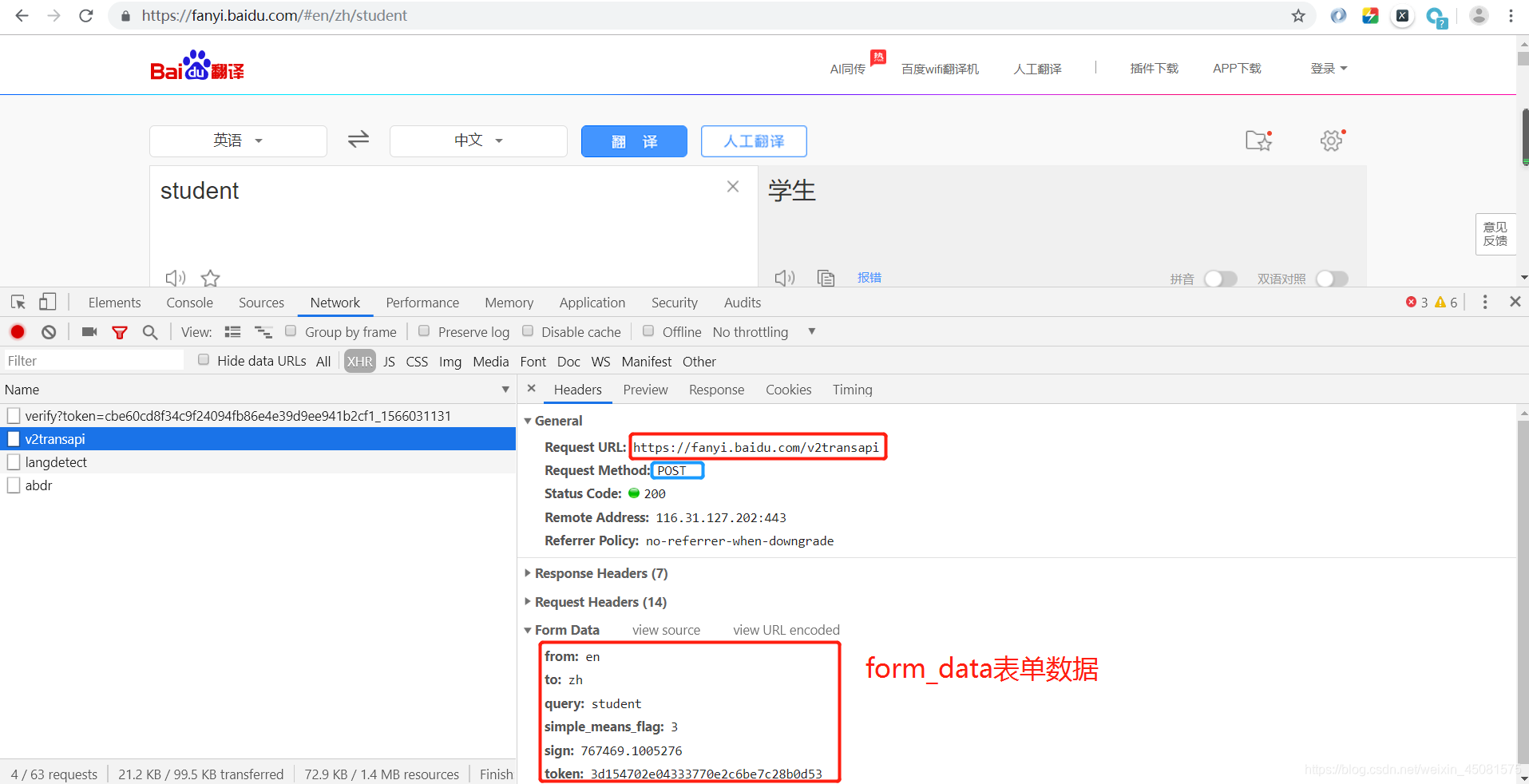Copy the translation result
The height and width of the screenshot is (784, 1529).
[x=826, y=278]
